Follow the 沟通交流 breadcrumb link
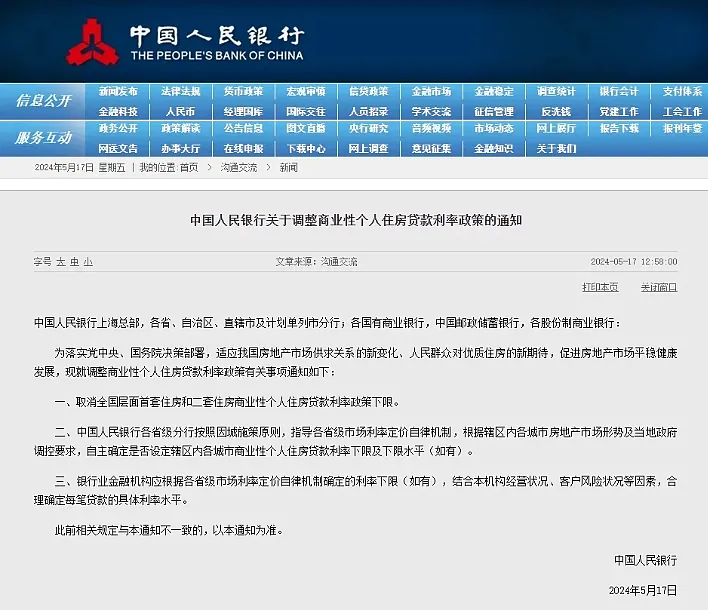The image size is (708, 610). coord(239,168)
